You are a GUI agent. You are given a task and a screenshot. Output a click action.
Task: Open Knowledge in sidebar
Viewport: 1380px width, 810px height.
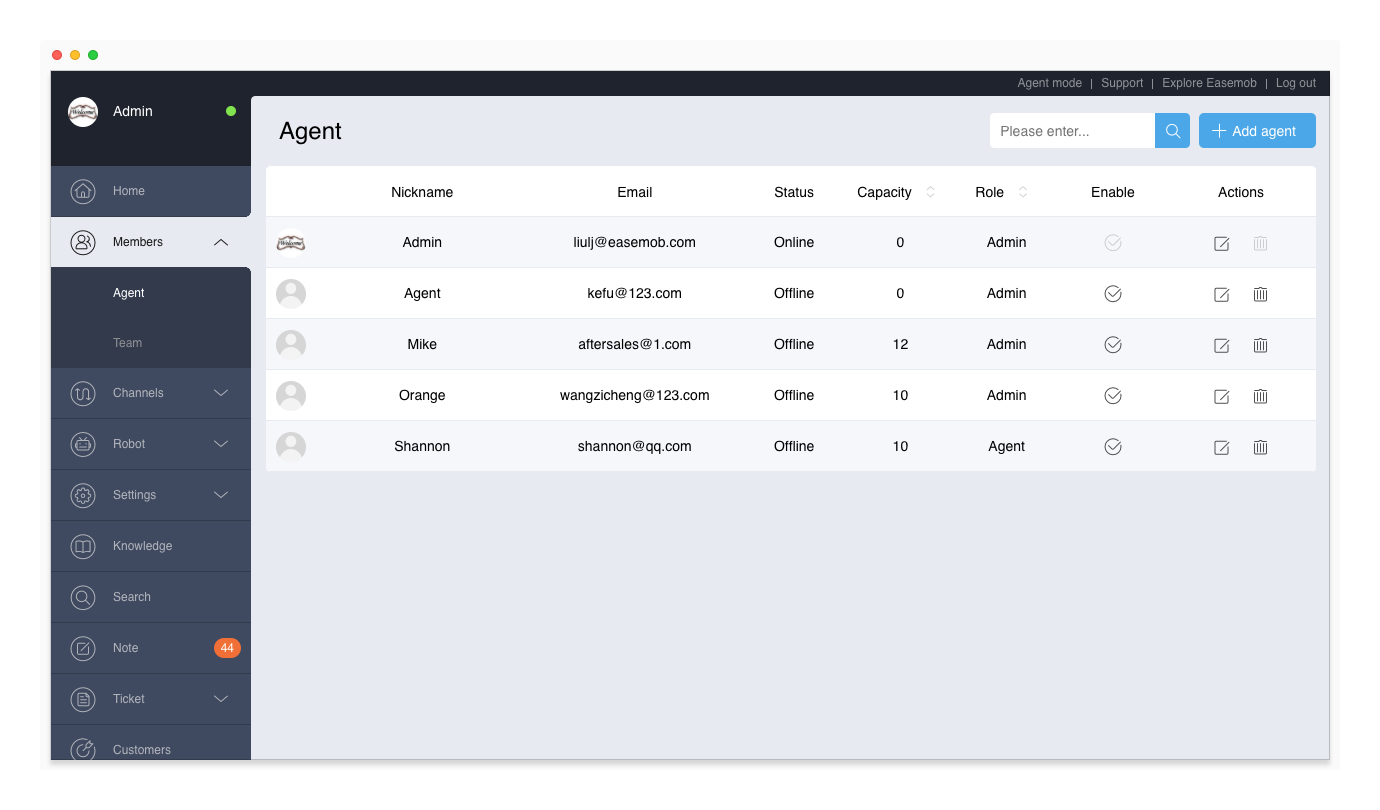(151, 546)
